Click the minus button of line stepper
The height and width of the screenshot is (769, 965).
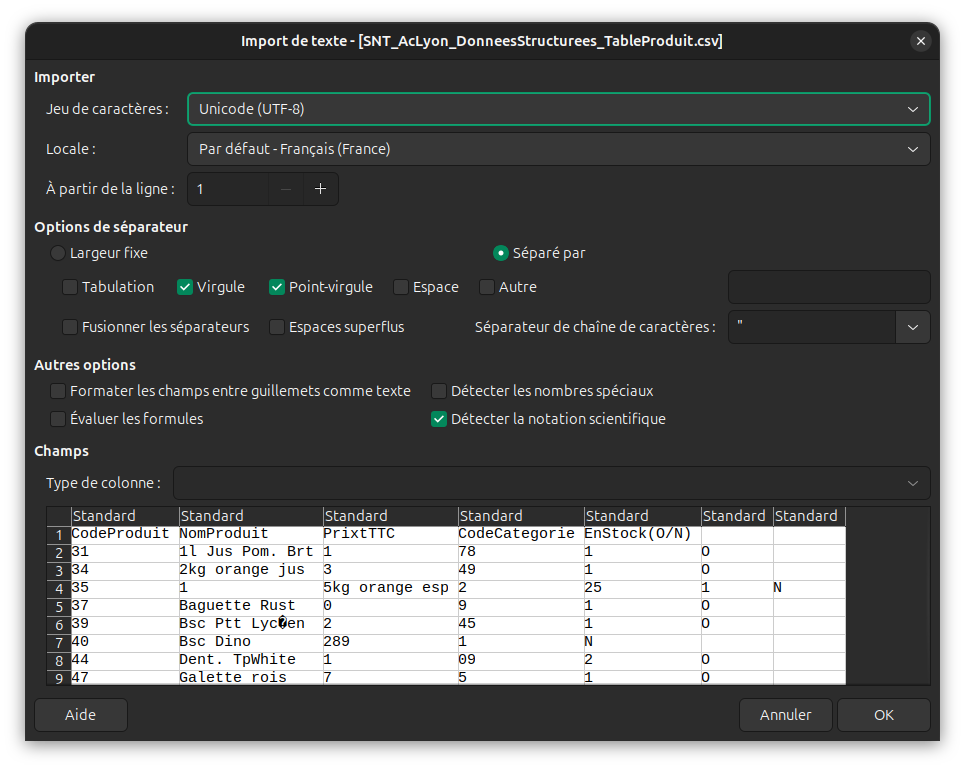pyautogui.click(x=286, y=189)
